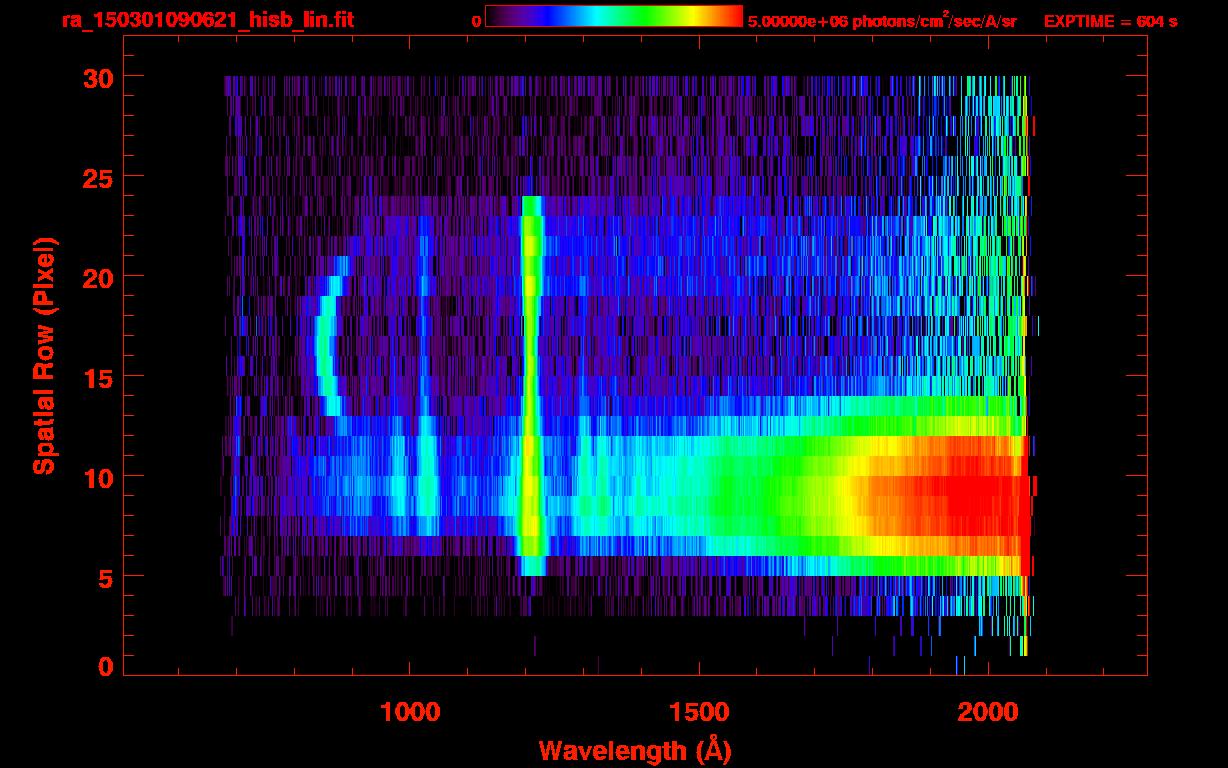This screenshot has width=1228, height=768.
Task: Click the x-axis tick label 1500
Action: point(699,712)
